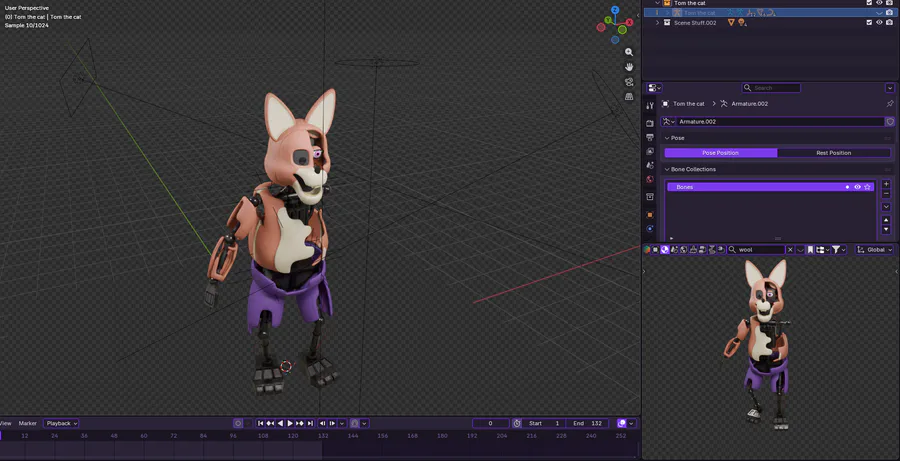Open the Marker menu in timeline
The height and width of the screenshot is (461, 900).
coord(28,423)
